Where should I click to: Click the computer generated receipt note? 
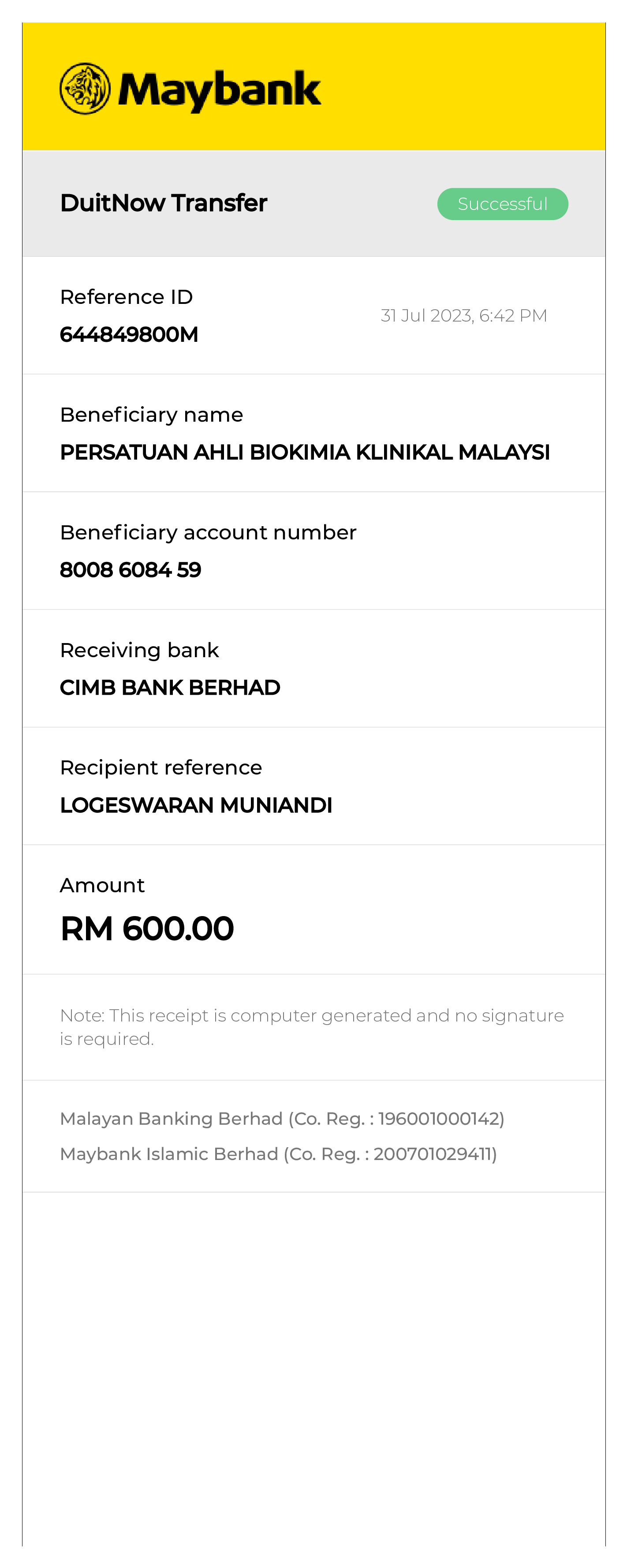tap(312, 1026)
